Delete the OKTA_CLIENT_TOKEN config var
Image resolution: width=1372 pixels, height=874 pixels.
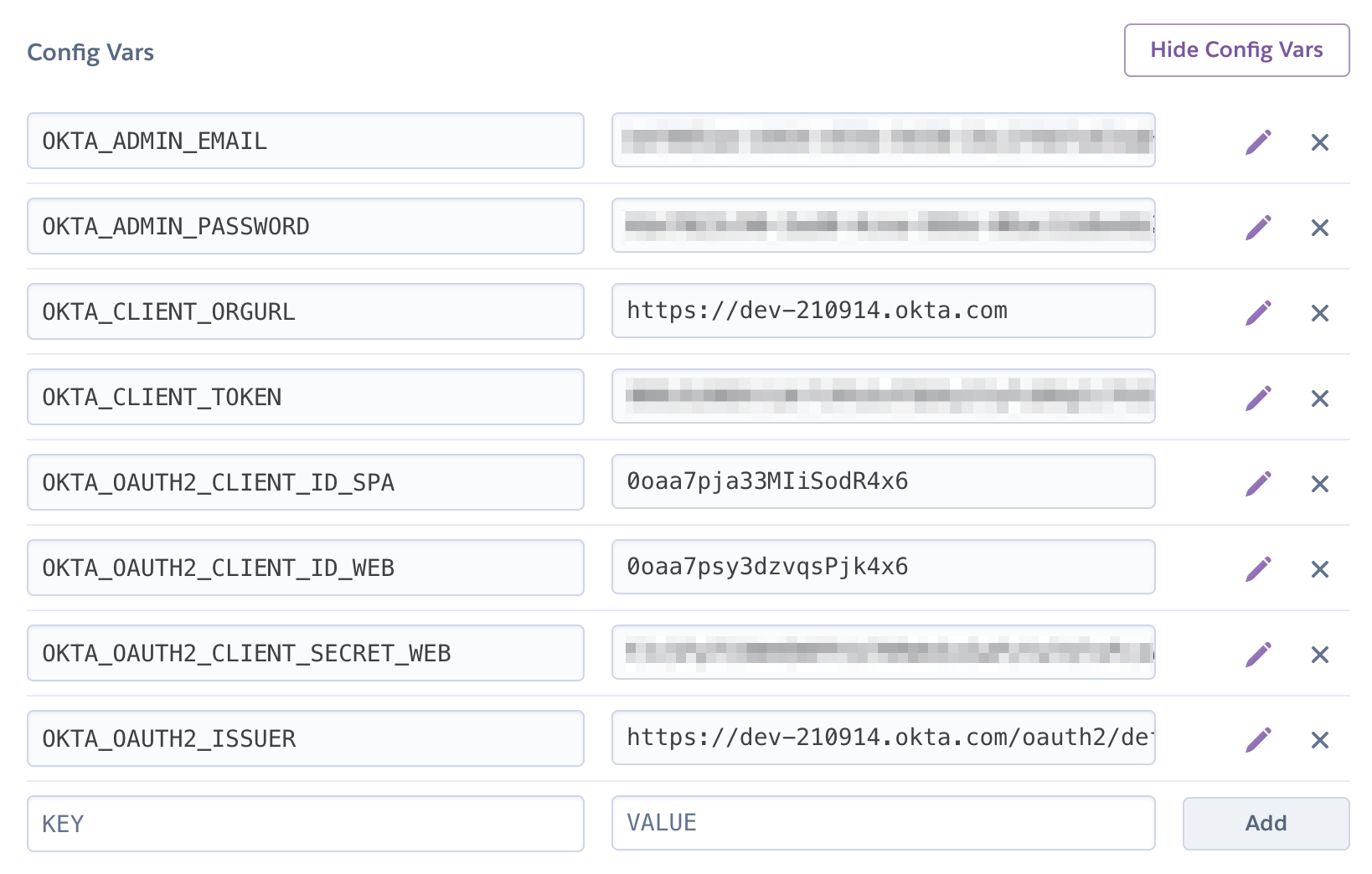coord(1319,398)
